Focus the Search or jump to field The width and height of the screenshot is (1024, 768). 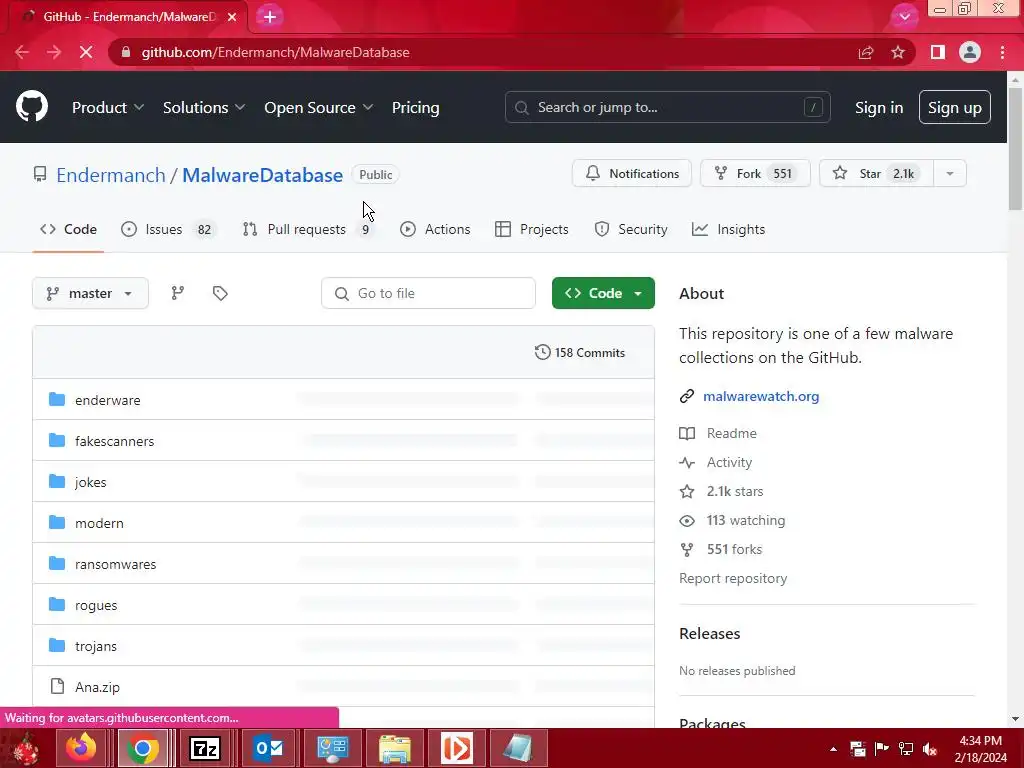click(x=667, y=107)
